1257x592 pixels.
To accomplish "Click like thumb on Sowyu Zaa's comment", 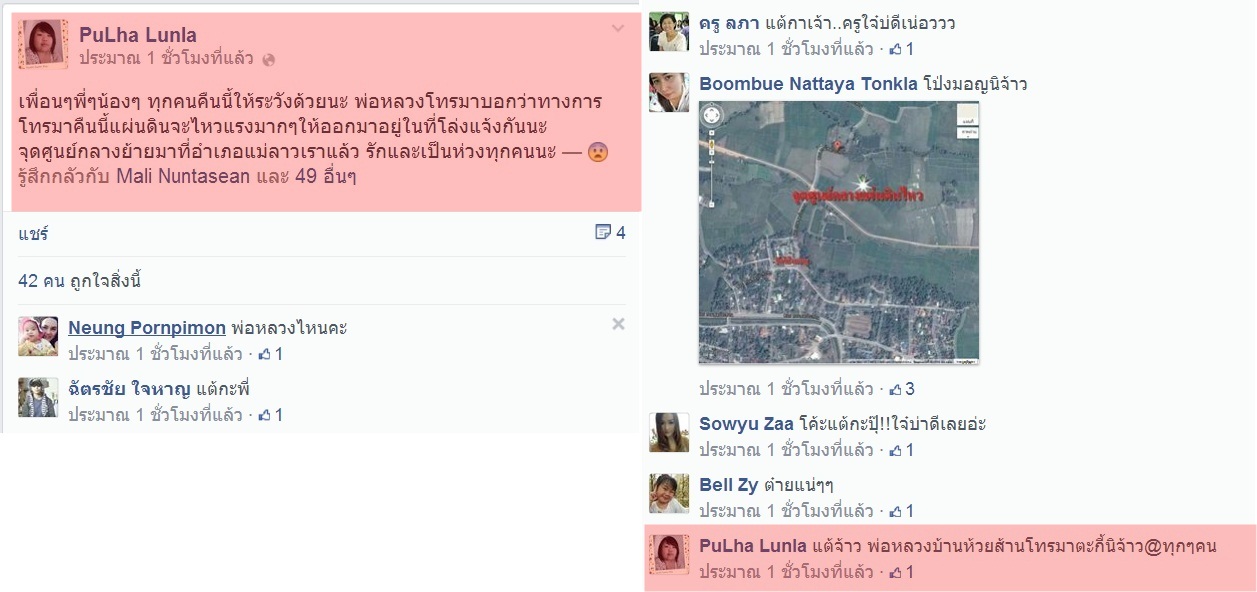I will (895, 450).
